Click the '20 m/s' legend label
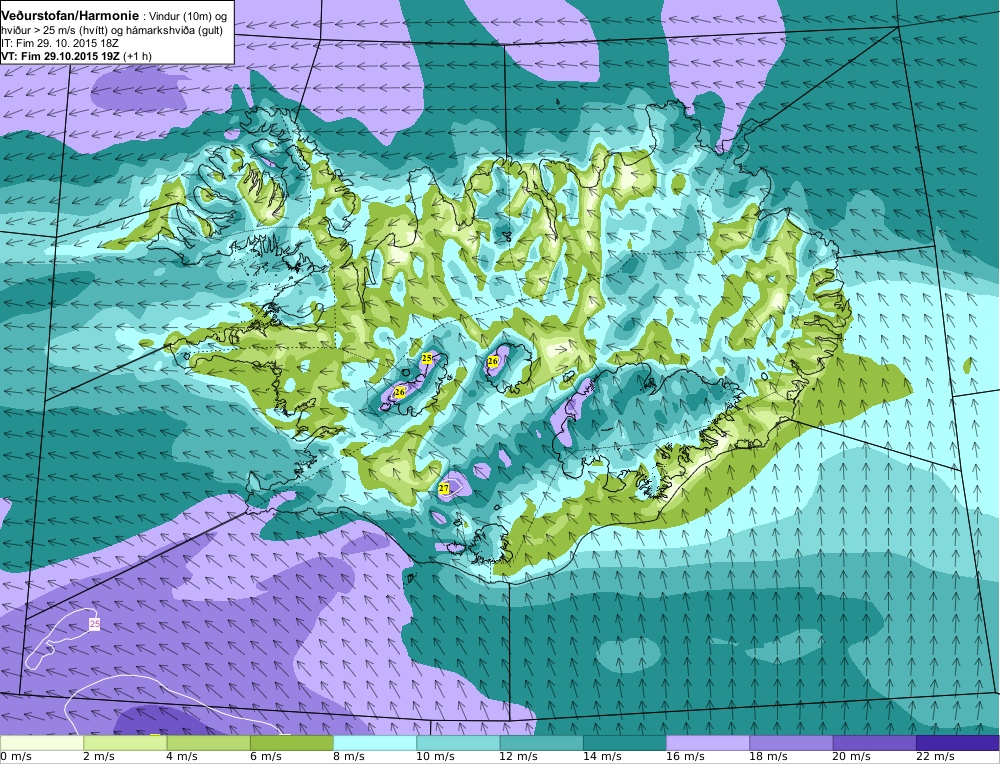This screenshot has height=764, width=1000. click(x=851, y=757)
